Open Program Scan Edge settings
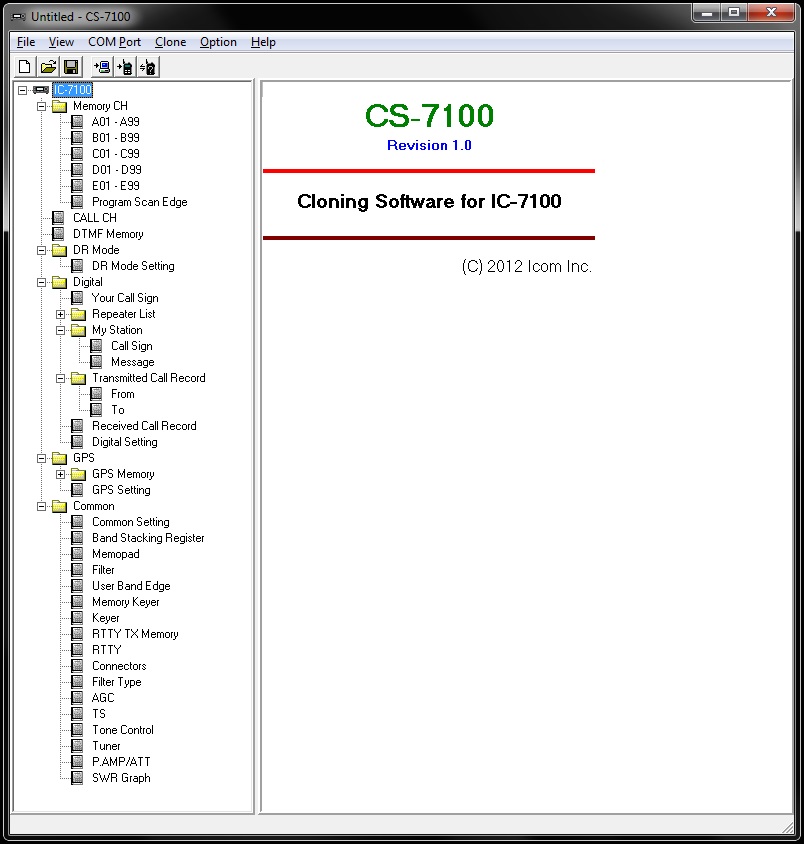 (x=140, y=202)
